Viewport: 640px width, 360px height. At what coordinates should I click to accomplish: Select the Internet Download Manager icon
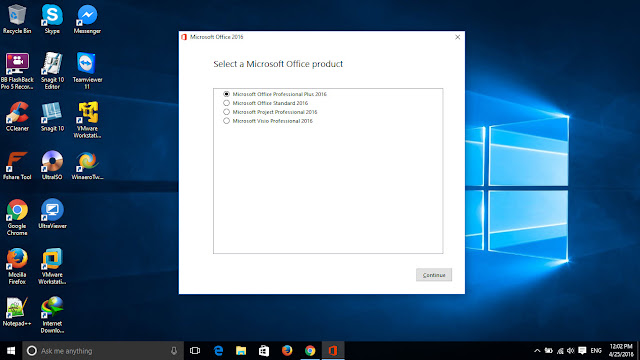[x=52, y=315]
